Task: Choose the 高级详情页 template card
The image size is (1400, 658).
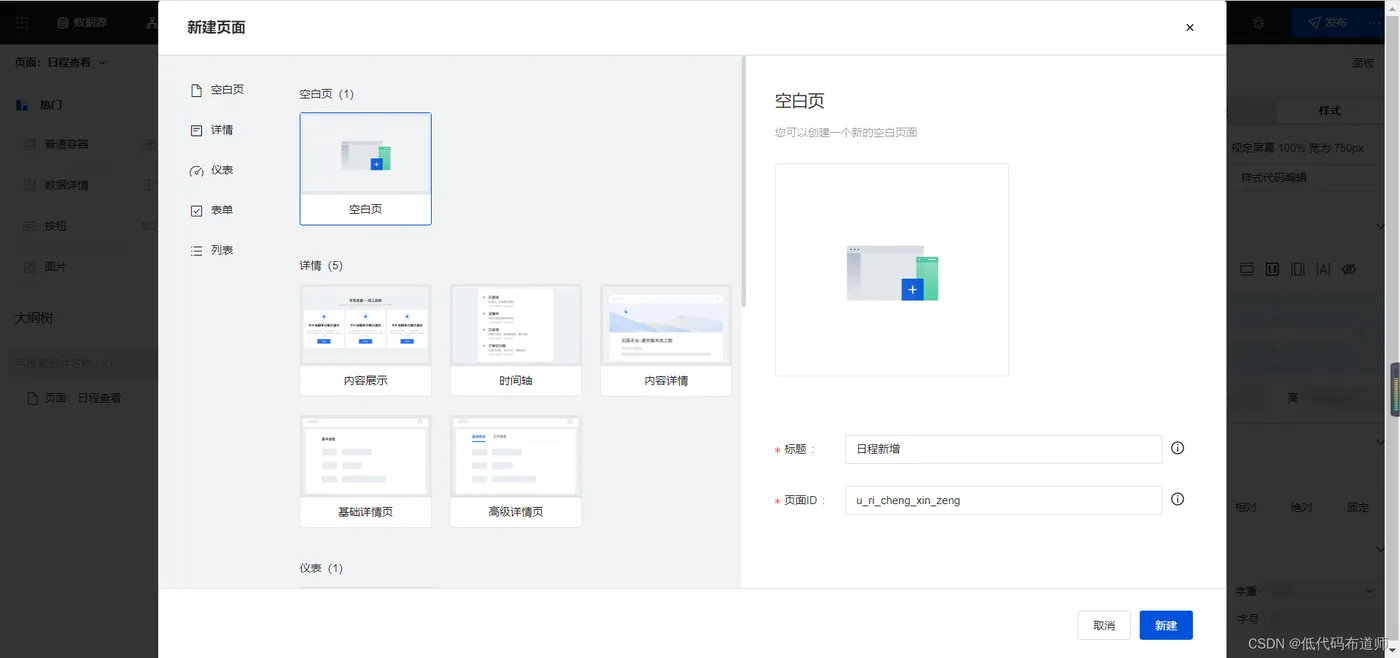Action: point(515,471)
